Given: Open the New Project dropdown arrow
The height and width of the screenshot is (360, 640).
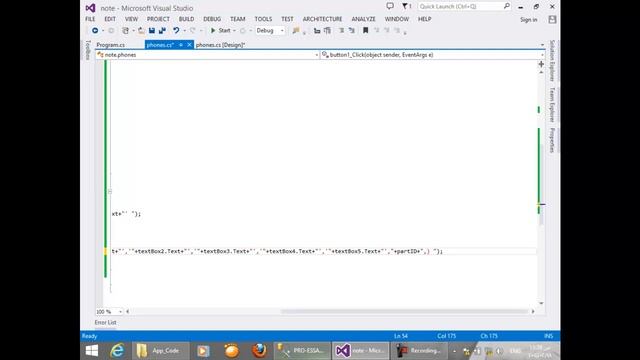Looking at the screenshot, I should coord(133,31).
